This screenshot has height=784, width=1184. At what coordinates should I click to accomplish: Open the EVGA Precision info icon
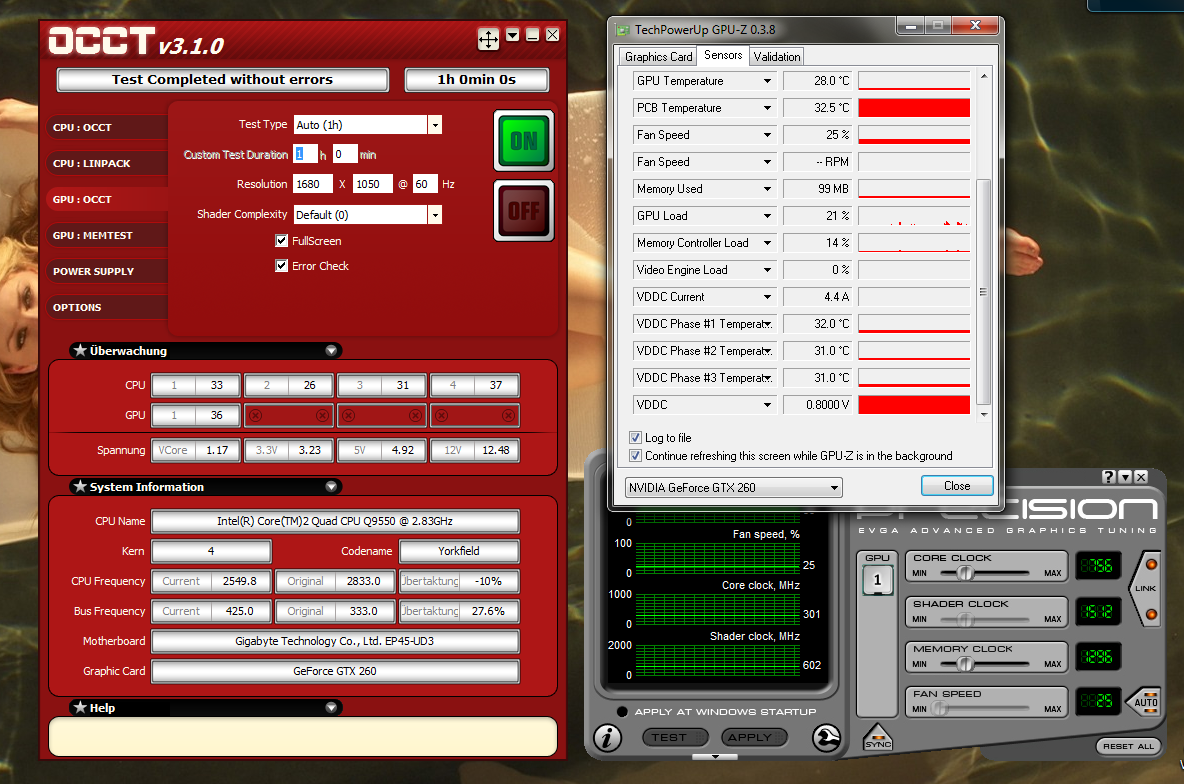click(x=607, y=738)
